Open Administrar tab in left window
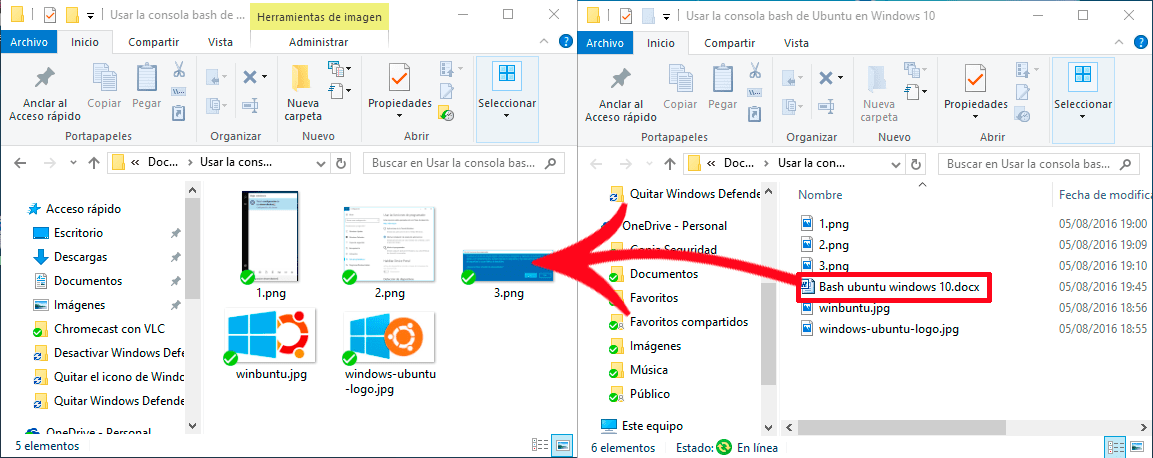The width and height of the screenshot is (1153, 458). [x=318, y=43]
